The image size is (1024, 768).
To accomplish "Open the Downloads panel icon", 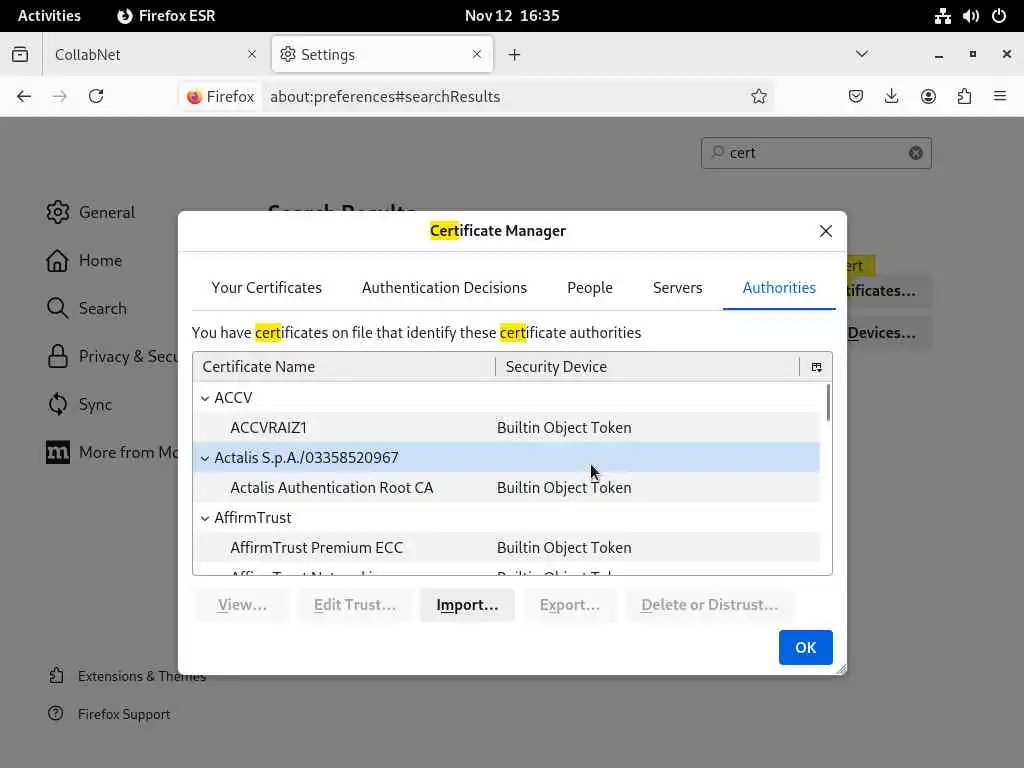I will pos(891,97).
